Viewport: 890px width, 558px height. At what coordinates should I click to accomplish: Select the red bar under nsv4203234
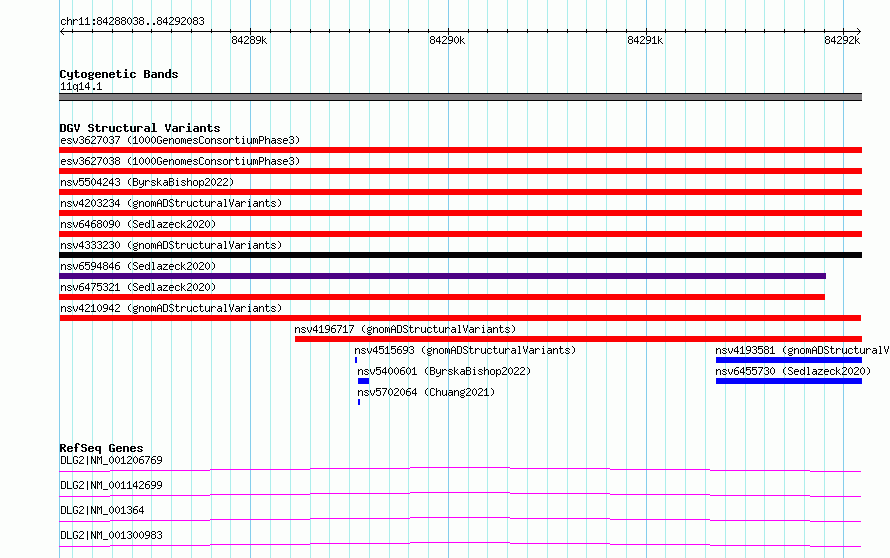460,213
